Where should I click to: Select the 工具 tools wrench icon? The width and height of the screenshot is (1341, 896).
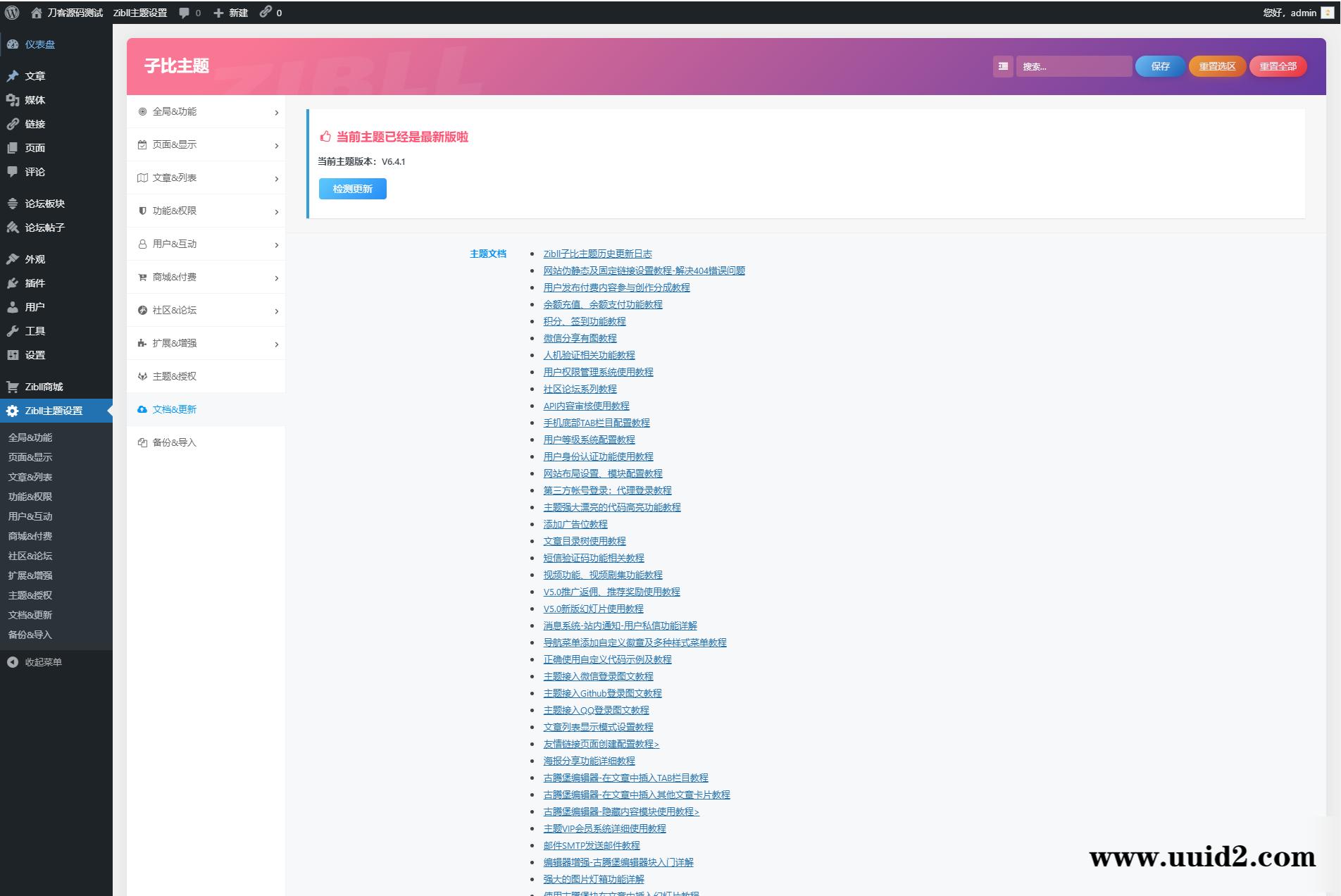point(13,330)
